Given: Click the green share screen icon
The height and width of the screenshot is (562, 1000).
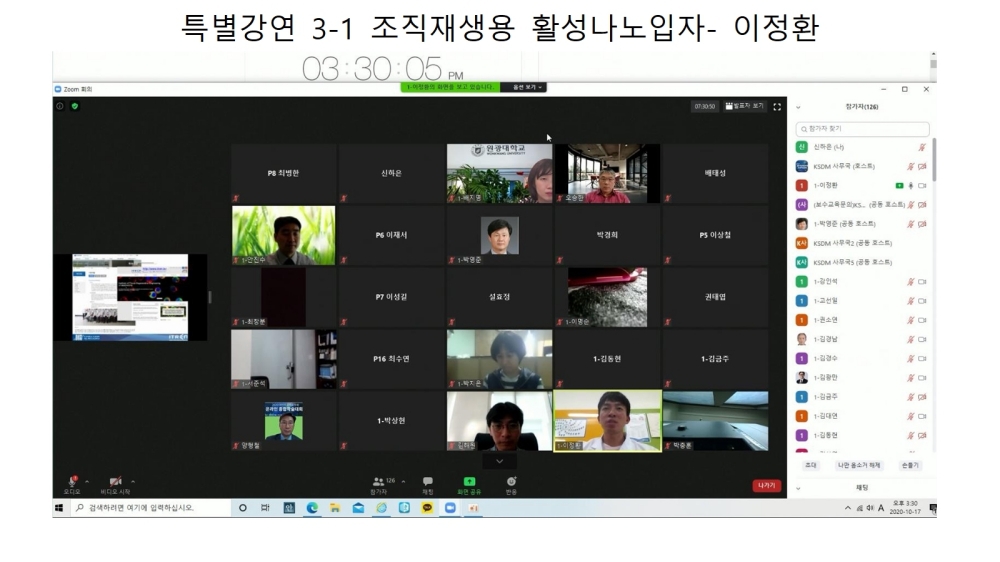Looking at the screenshot, I should point(469,482).
